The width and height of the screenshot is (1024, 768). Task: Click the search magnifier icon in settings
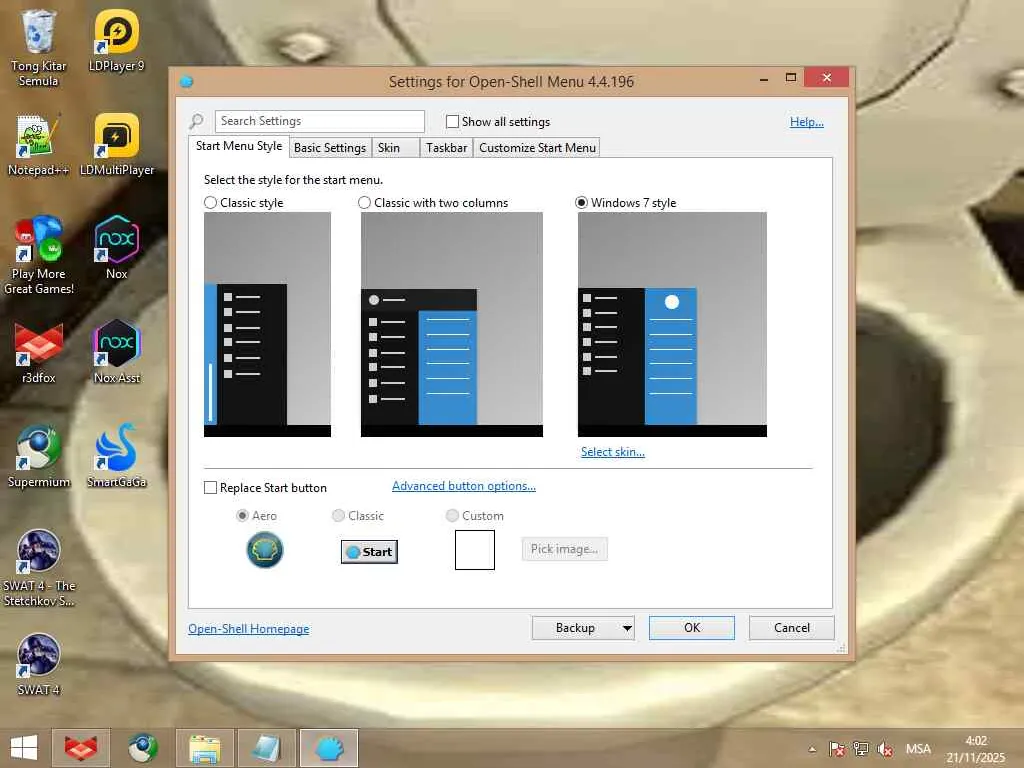[197, 121]
